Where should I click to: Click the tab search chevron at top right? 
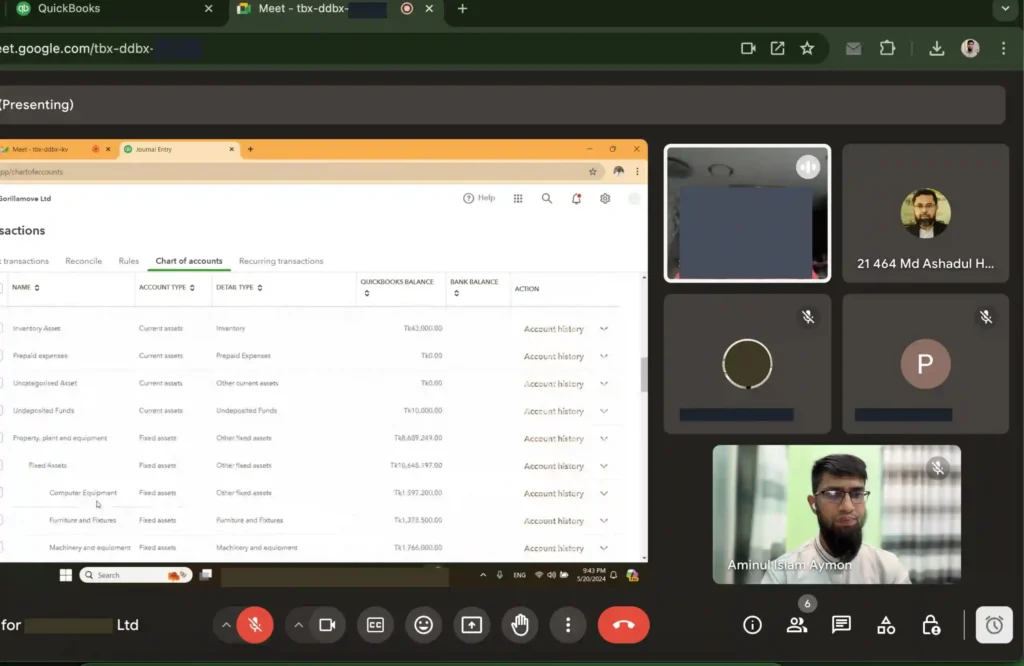(1005, 8)
